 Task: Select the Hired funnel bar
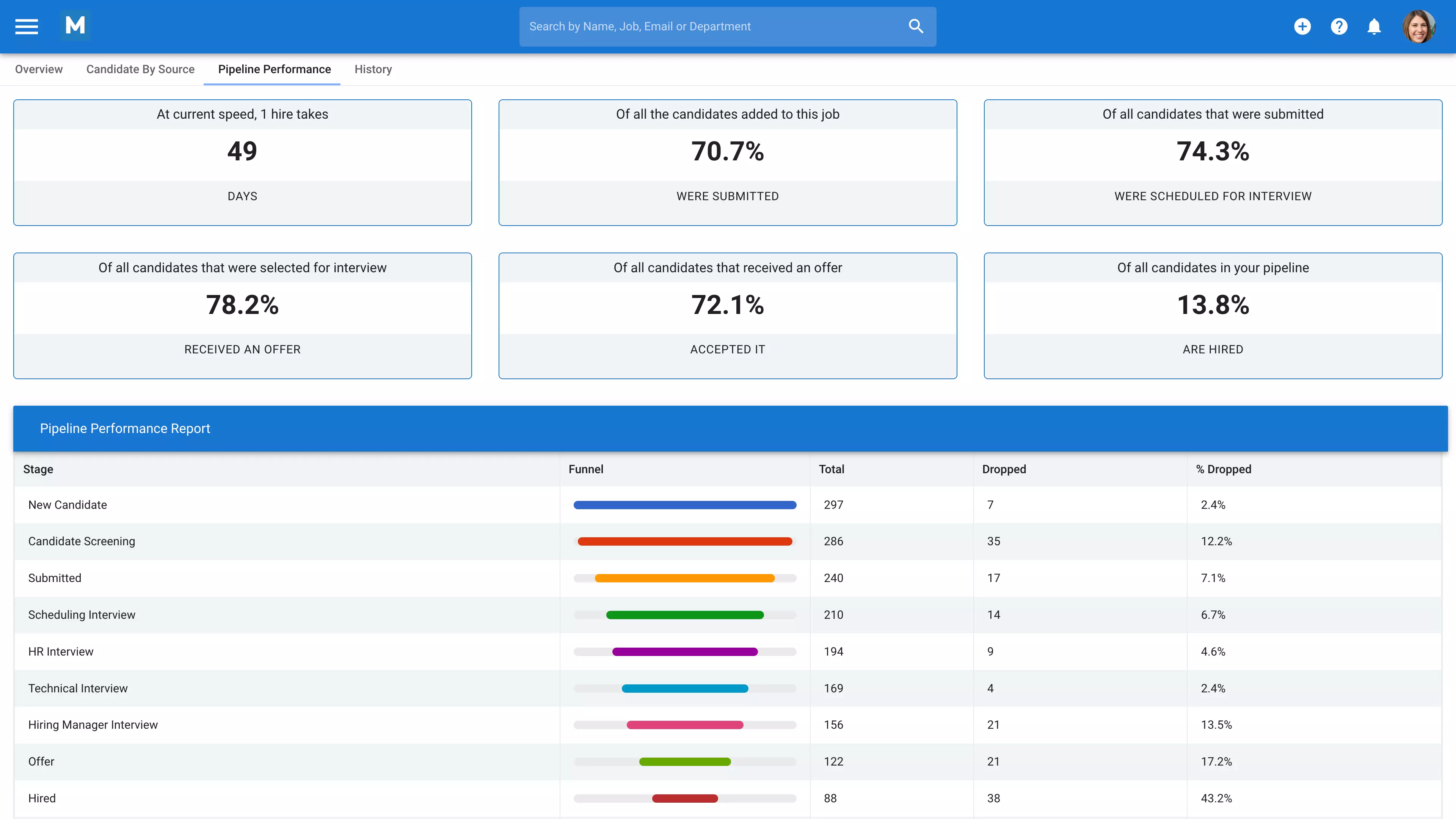pyautogui.click(x=685, y=798)
